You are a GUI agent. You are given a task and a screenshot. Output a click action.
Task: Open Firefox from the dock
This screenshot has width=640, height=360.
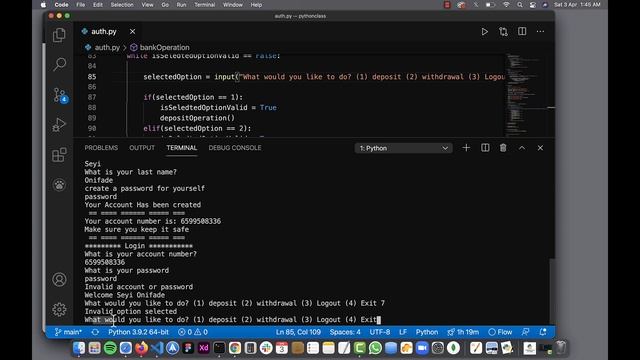(141, 348)
